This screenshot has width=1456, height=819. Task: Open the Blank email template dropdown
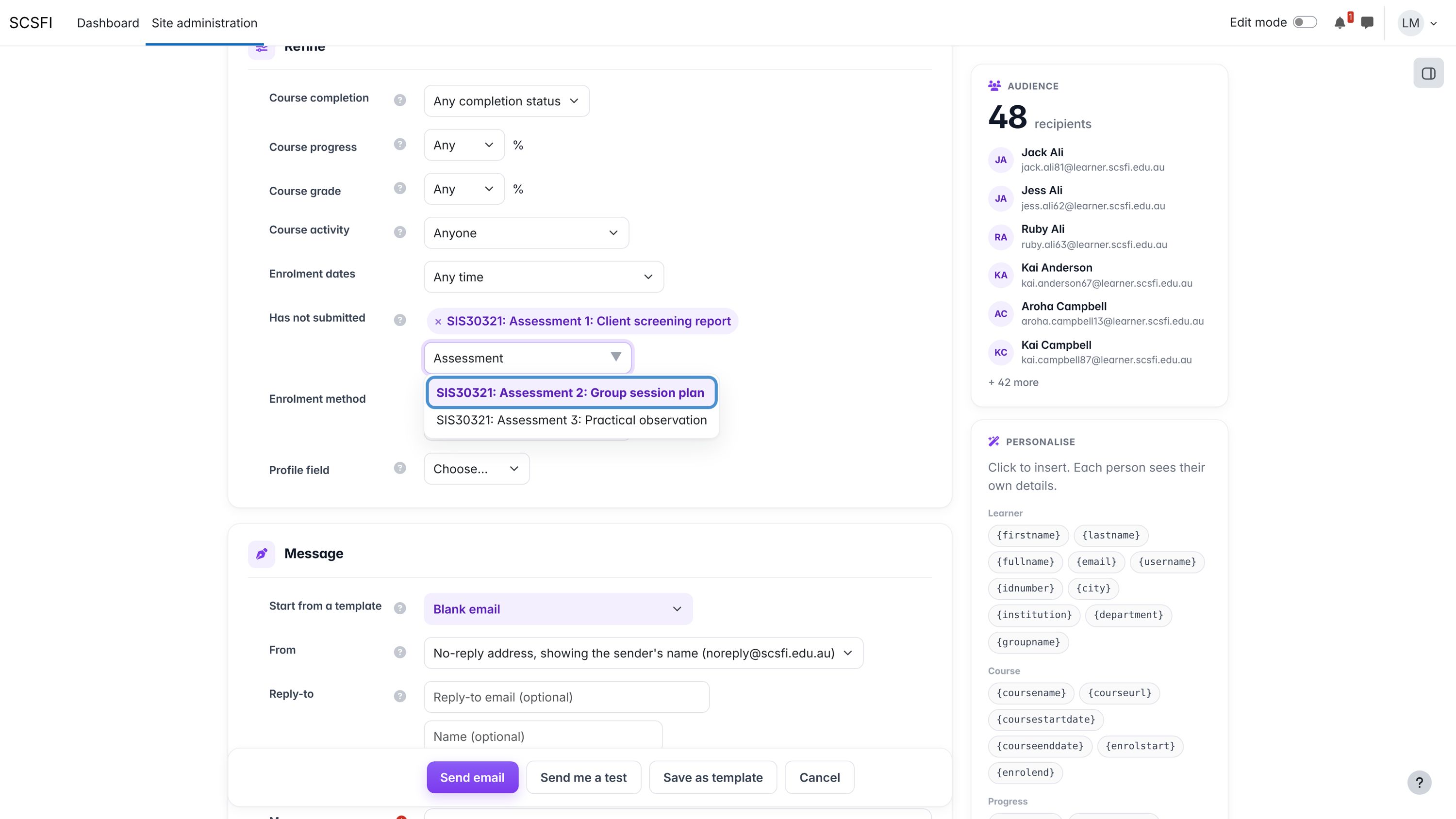tap(558, 609)
